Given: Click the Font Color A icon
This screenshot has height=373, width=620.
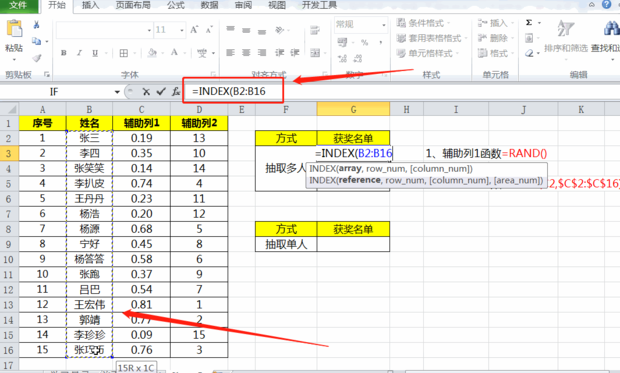Looking at the screenshot, I should tap(174, 53).
